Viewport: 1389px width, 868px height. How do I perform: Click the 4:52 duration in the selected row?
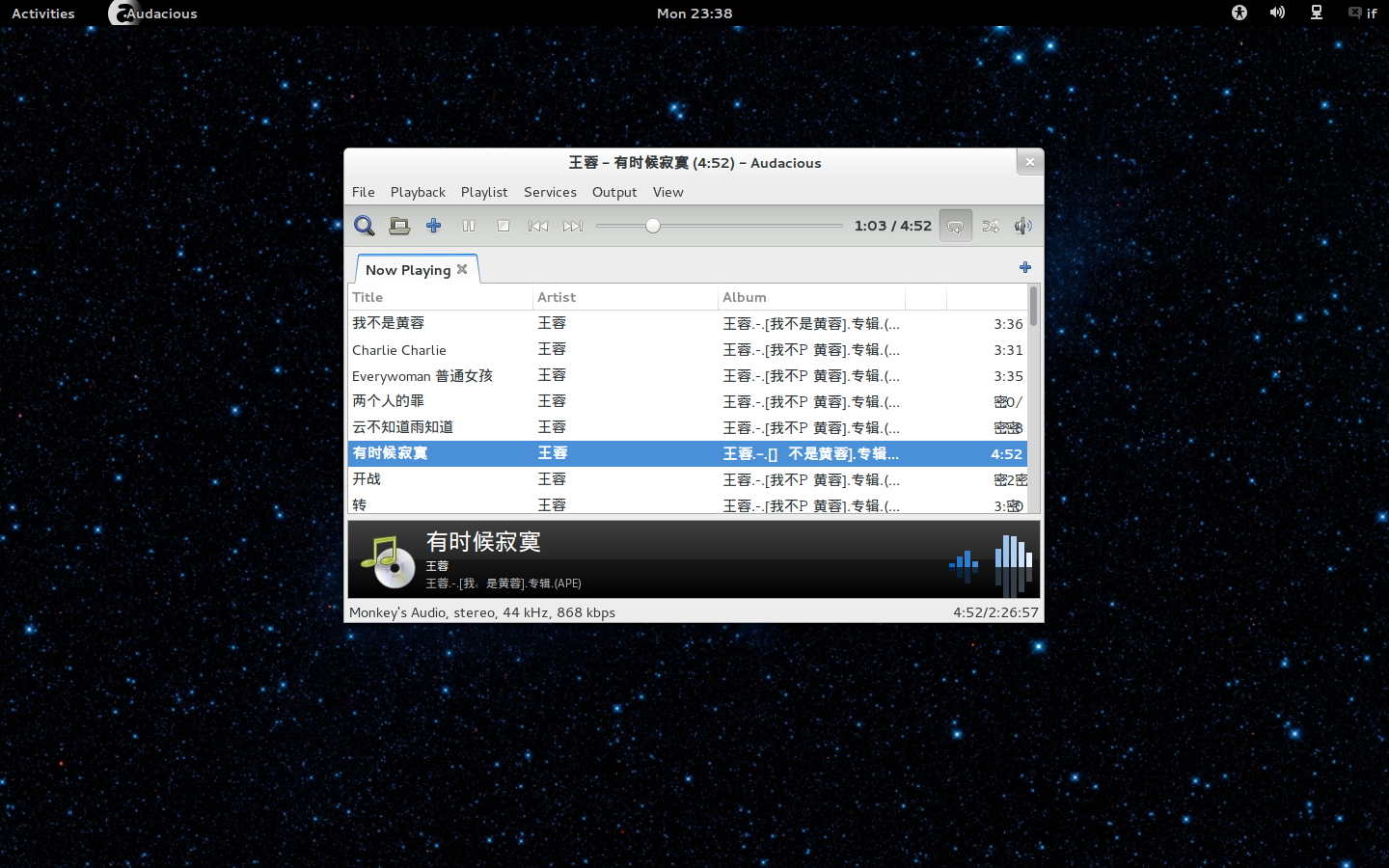point(1006,453)
